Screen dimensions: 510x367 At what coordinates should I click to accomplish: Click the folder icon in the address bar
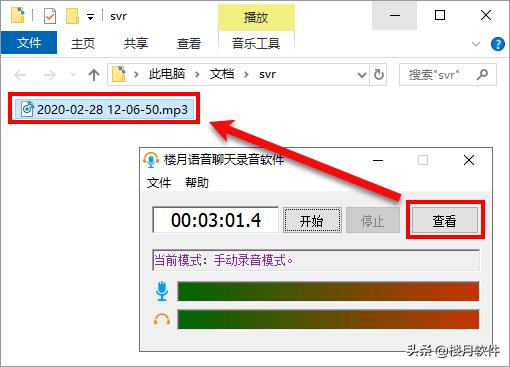pos(119,74)
